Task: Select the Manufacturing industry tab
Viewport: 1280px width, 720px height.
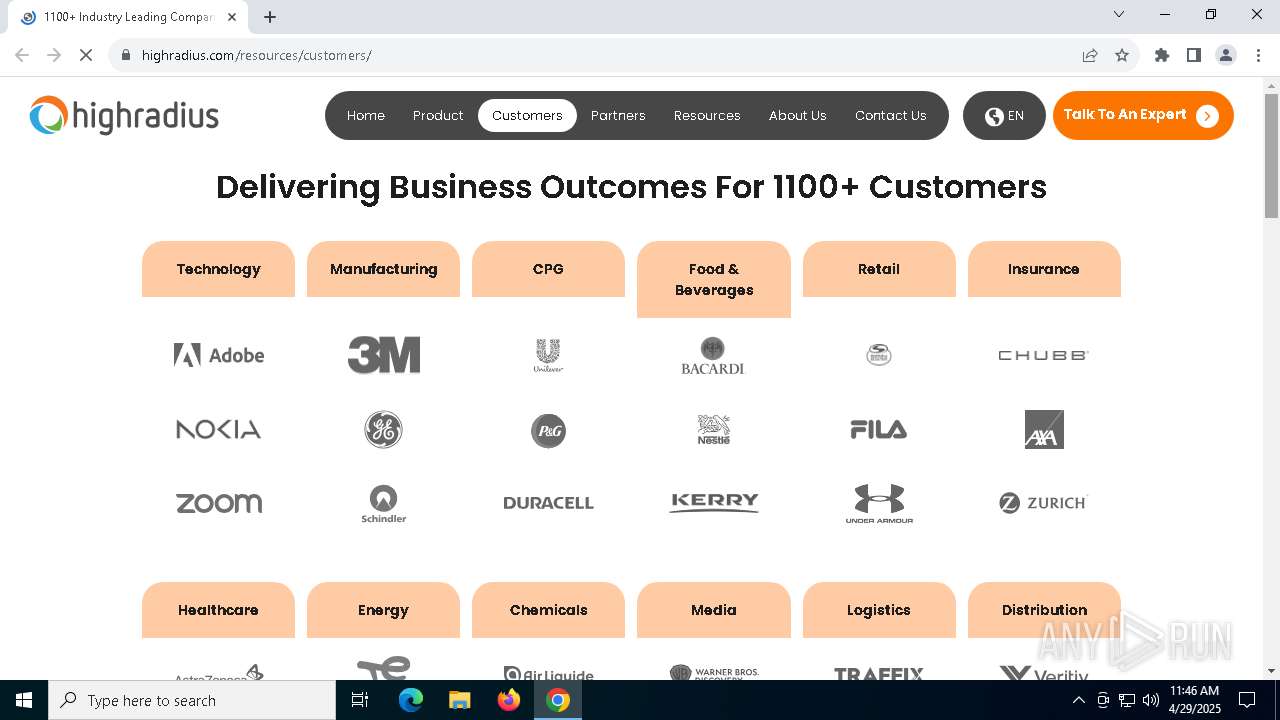Action: point(383,269)
